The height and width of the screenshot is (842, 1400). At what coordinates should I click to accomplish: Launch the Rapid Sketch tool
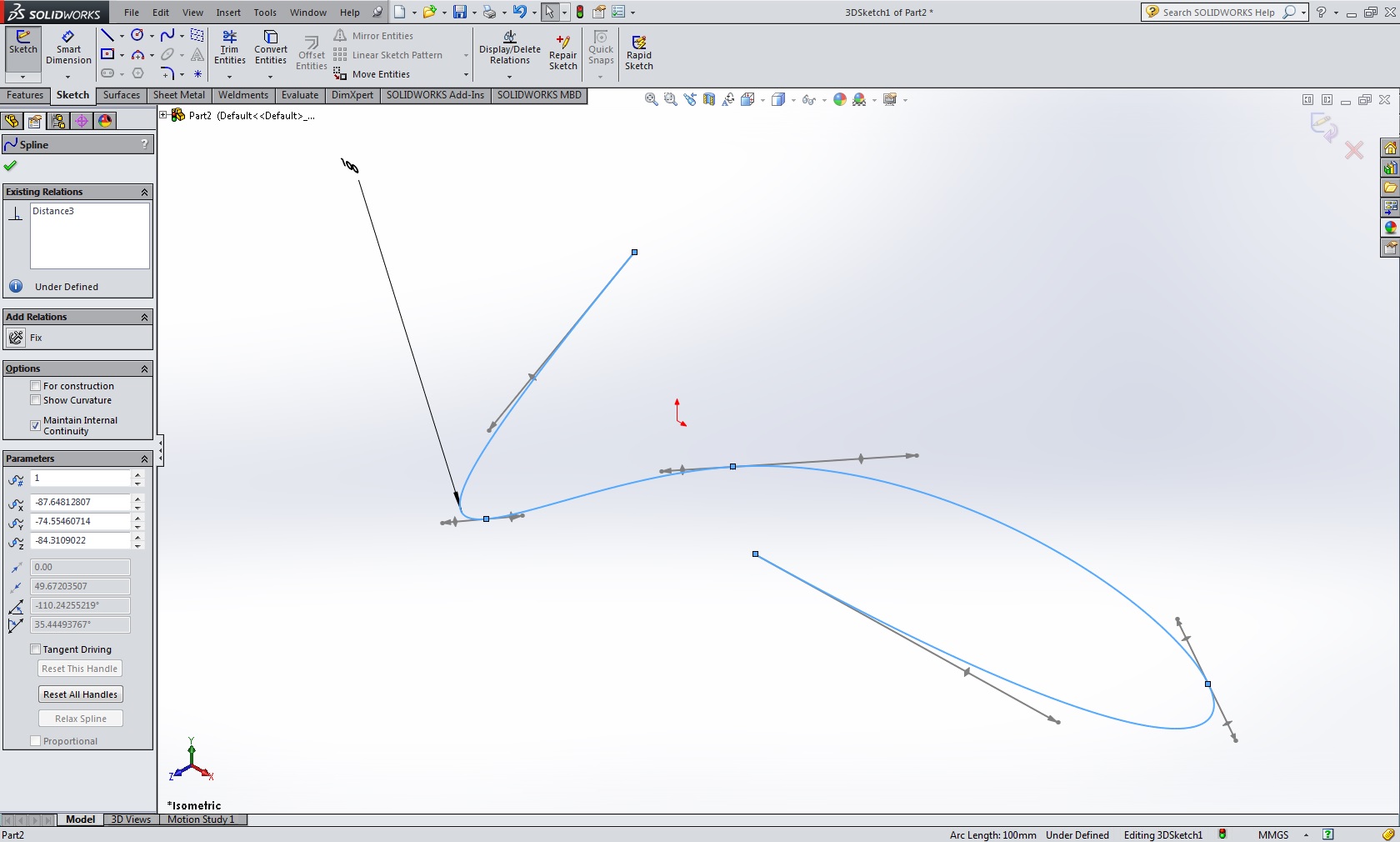pyautogui.click(x=639, y=52)
